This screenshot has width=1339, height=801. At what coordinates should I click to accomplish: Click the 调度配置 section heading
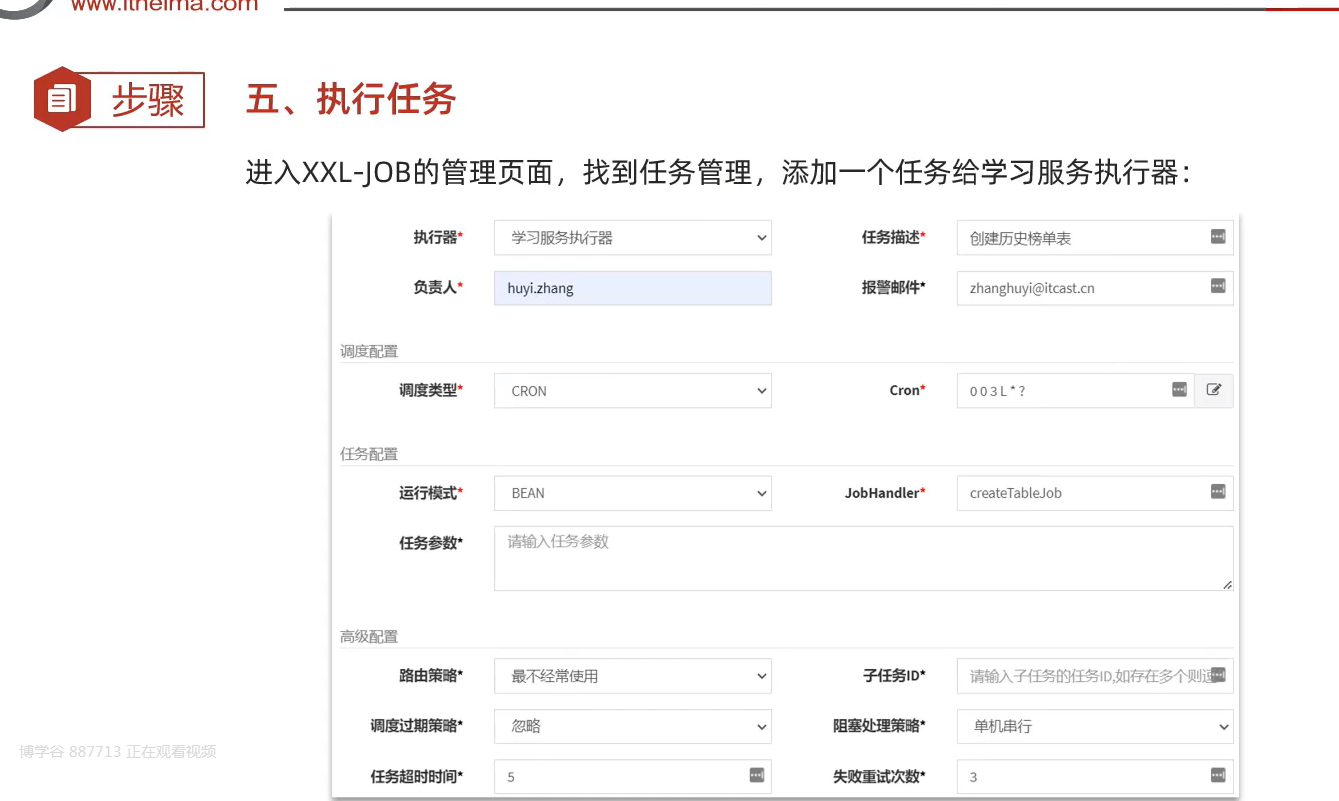[369, 352]
